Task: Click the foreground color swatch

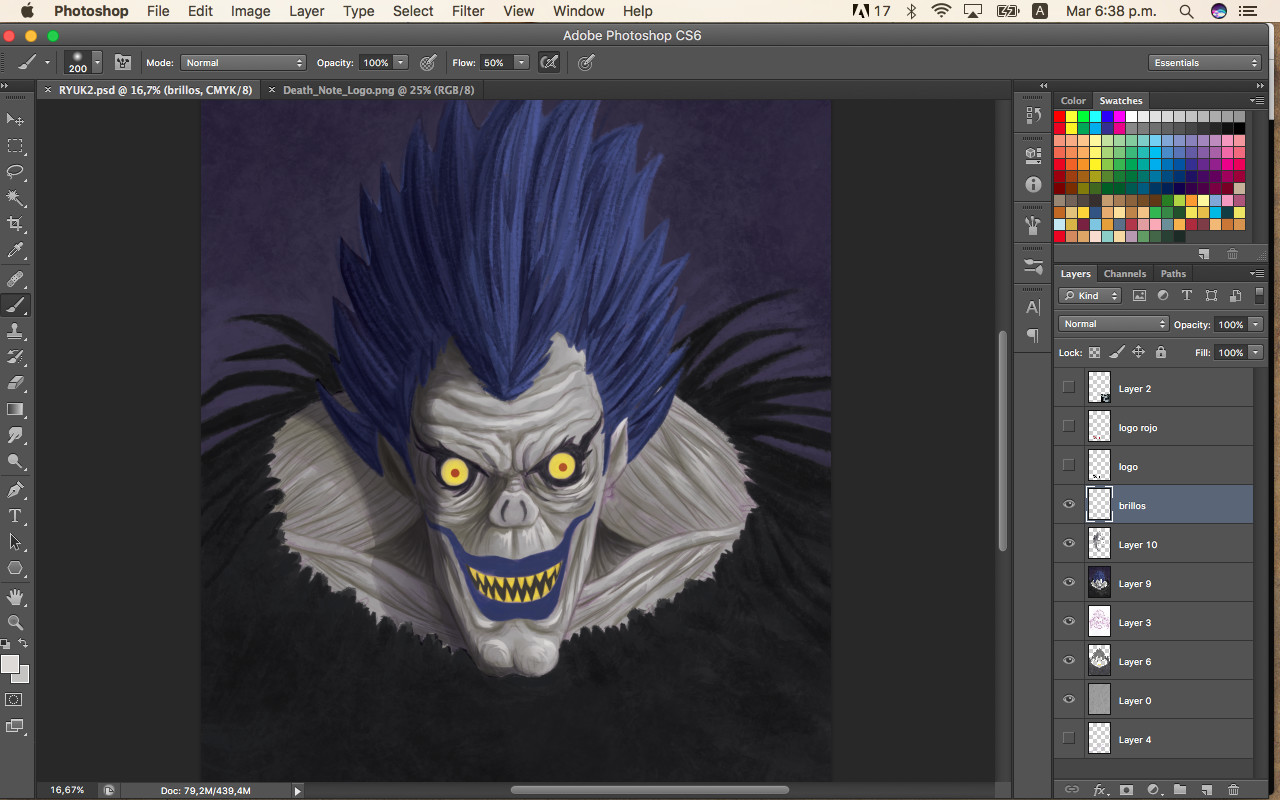Action: click(x=10, y=664)
